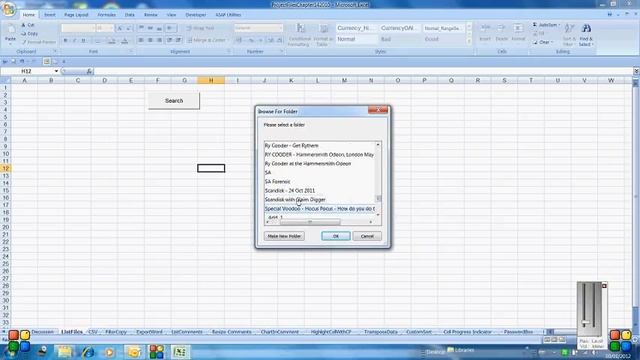
Task: Open the Formulas ribbon tab
Action: point(107,15)
